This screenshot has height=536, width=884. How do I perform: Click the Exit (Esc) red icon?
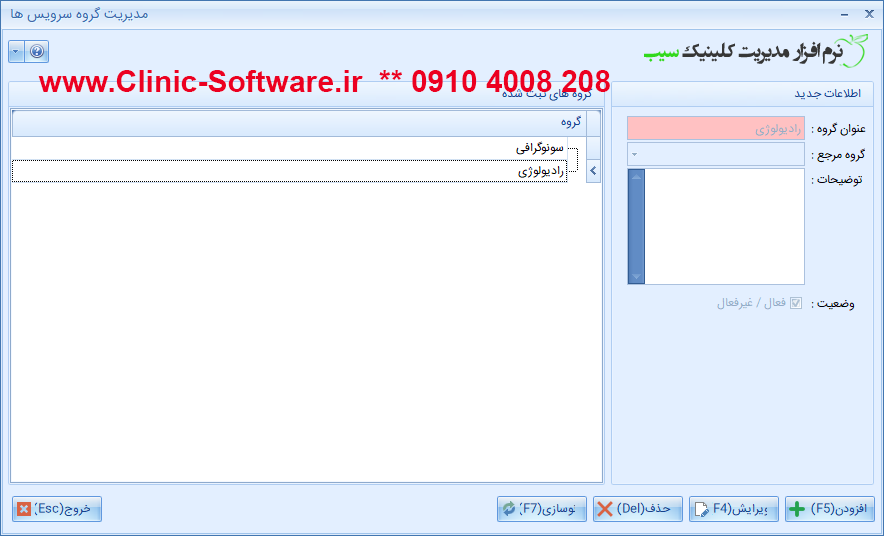24,509
